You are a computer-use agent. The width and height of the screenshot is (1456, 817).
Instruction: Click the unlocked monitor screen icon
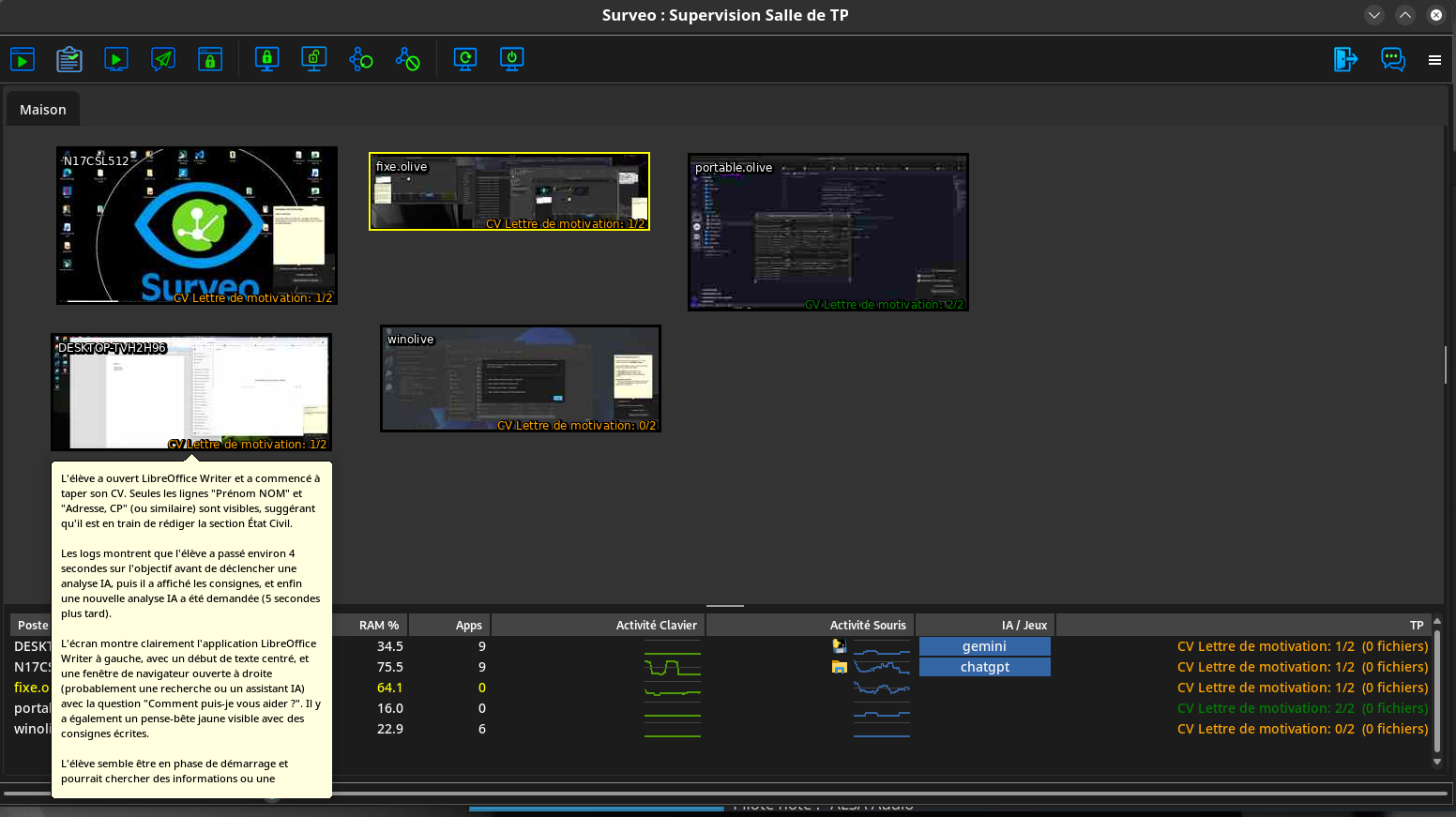click(x=314, y=60)
